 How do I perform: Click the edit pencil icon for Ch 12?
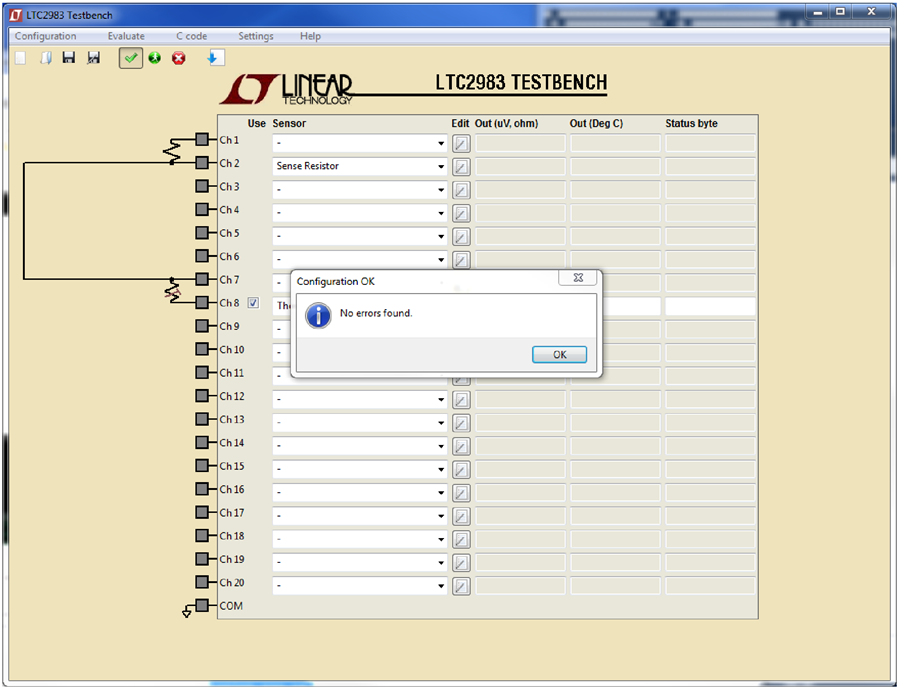click(461, 400)
